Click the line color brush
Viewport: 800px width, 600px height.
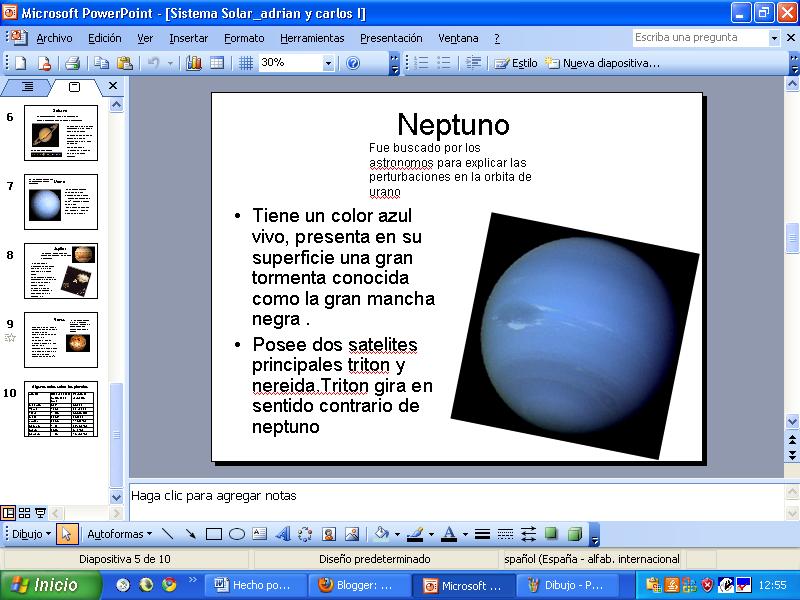415,534
